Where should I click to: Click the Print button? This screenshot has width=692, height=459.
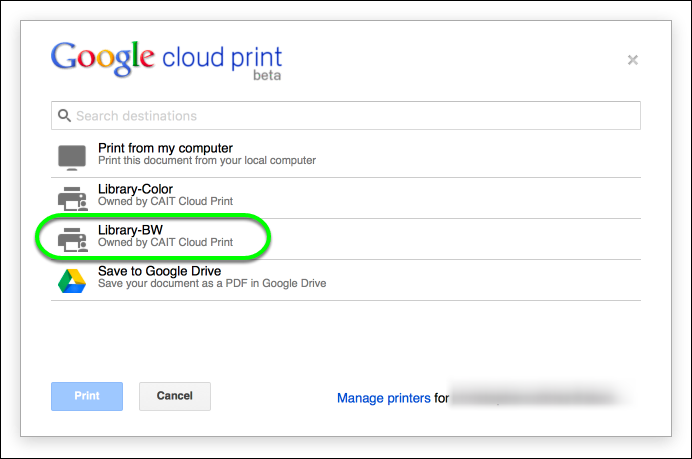tap(87, 396)
